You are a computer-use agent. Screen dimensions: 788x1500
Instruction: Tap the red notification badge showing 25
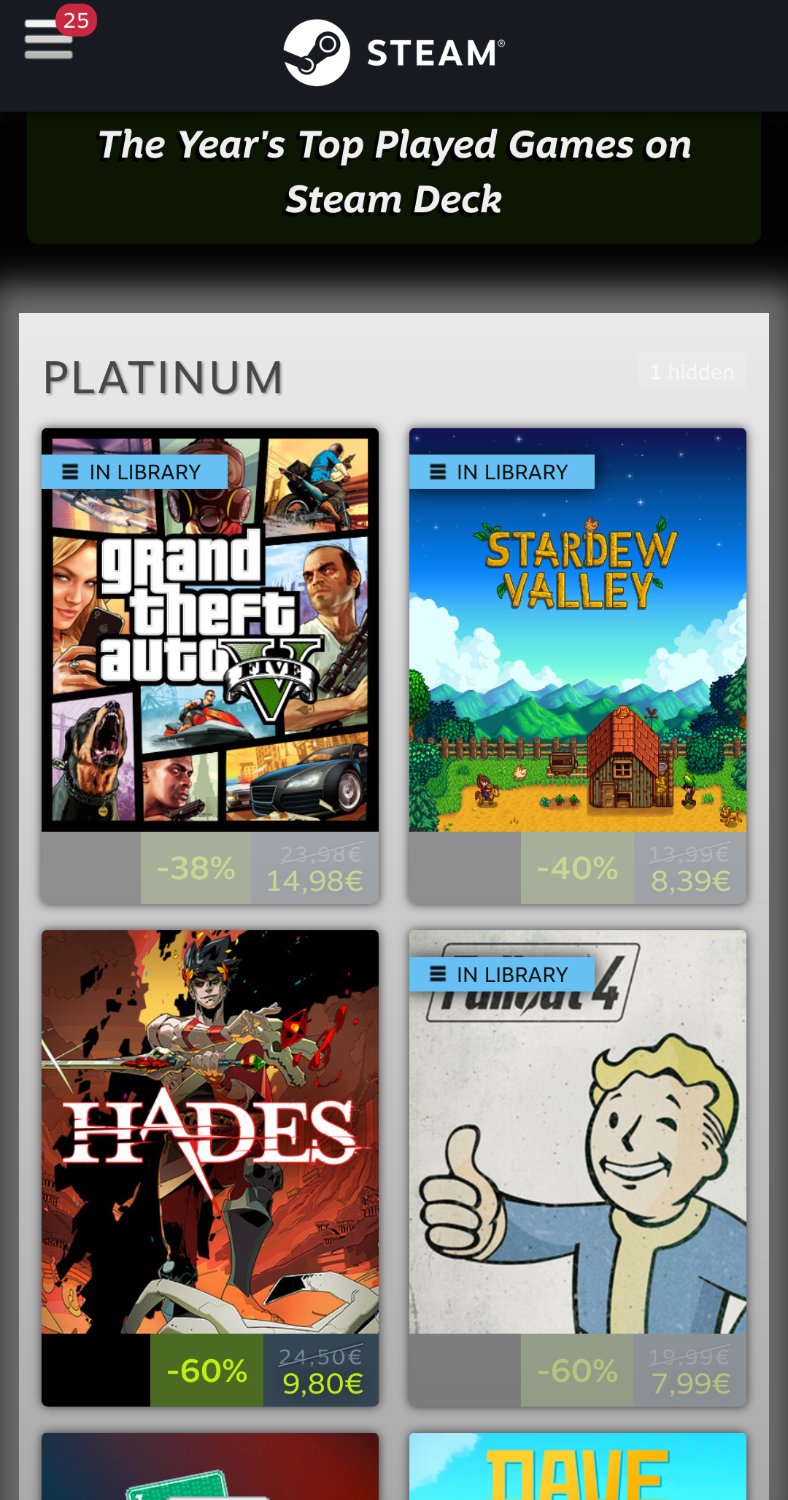coord(76,20)
